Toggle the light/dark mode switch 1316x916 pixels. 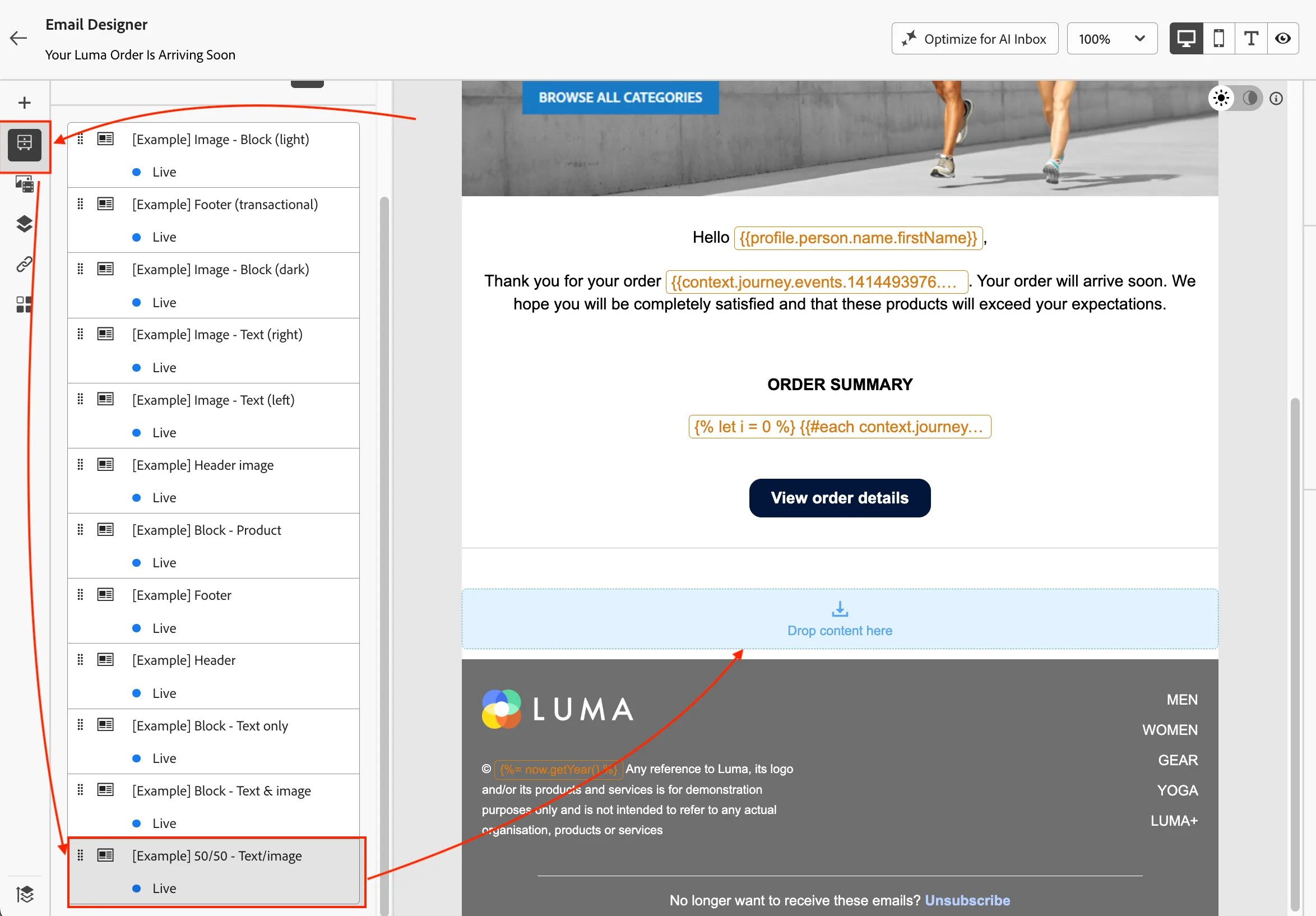1235,98
